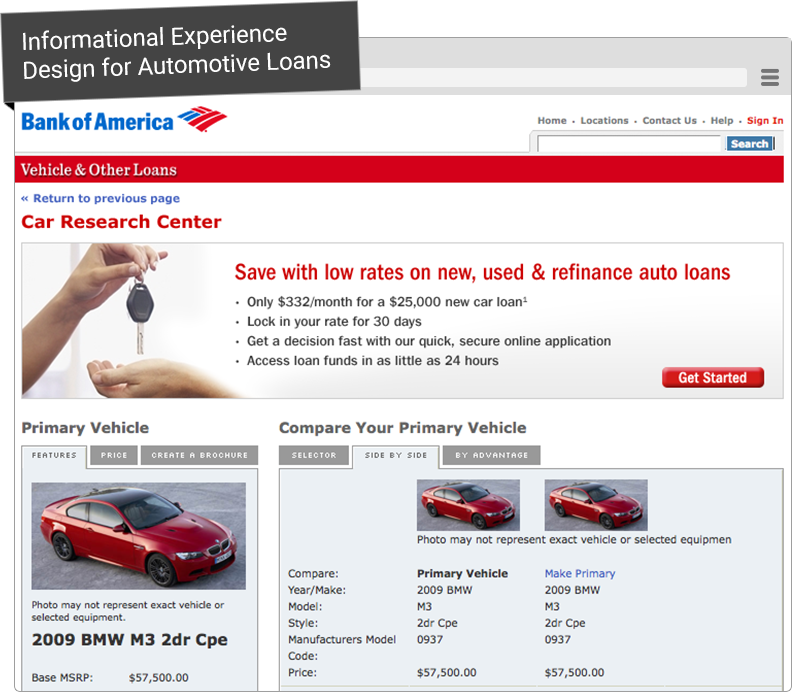Click the 2009 BMW M3 2dr Cpe title
This screenshot has height=692, width=792.
coord(130,640)
